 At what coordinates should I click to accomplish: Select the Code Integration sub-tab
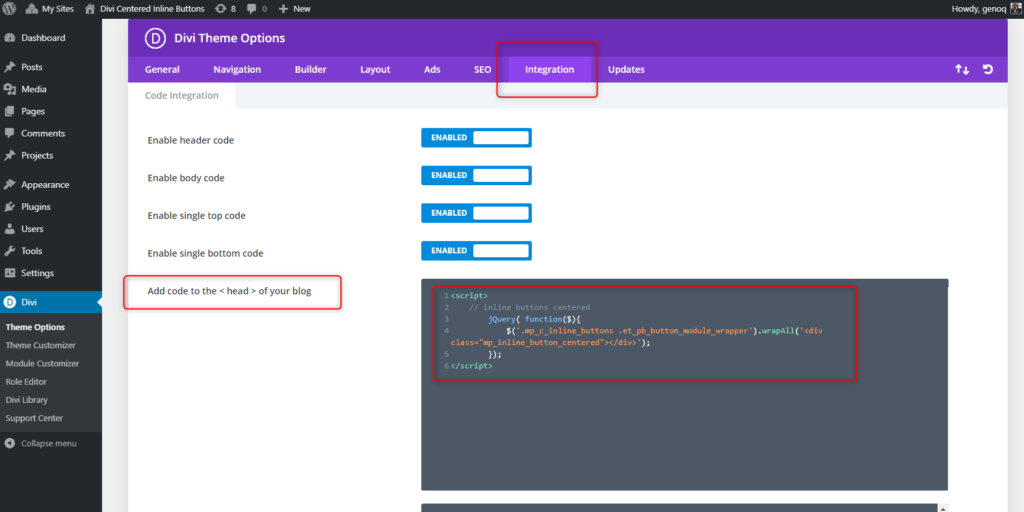(182, 95)
